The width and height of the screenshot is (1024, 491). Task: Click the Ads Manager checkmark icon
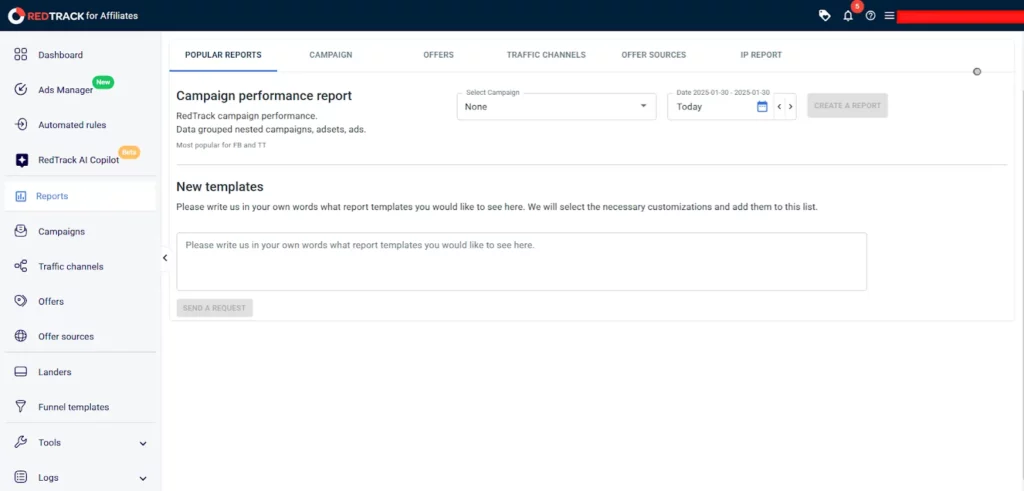point(21,89)
